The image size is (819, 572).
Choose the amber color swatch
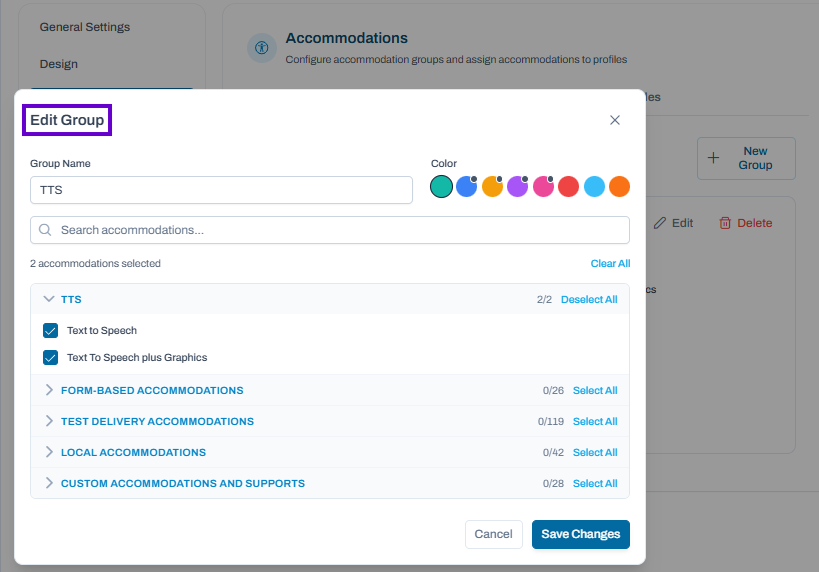[492, 186]
